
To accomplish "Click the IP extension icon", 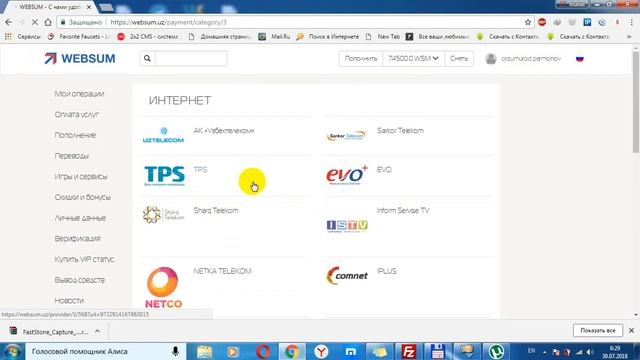I will tap(587, 22).
